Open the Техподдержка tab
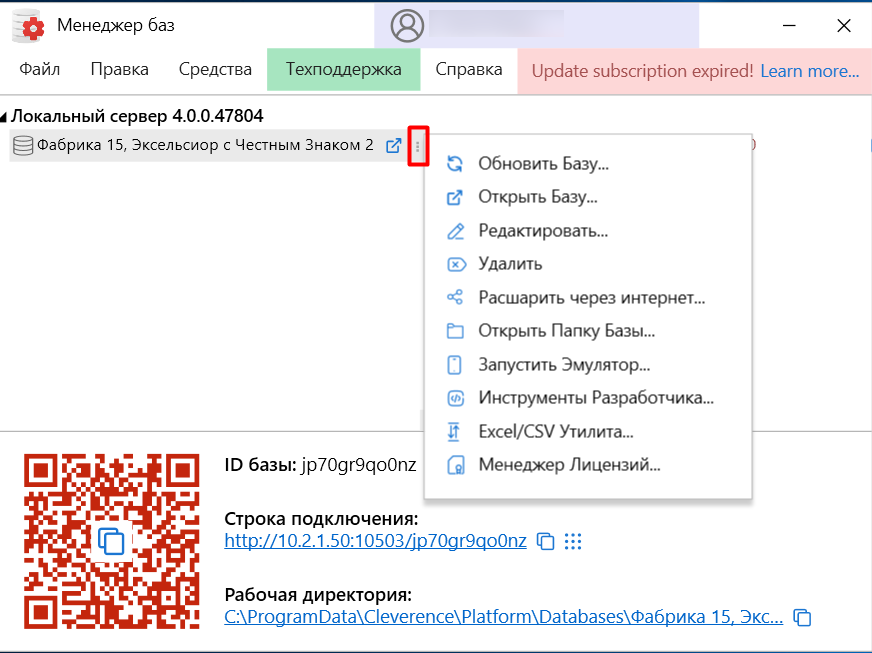The image size is (872, 653). (x=343, y=70)
